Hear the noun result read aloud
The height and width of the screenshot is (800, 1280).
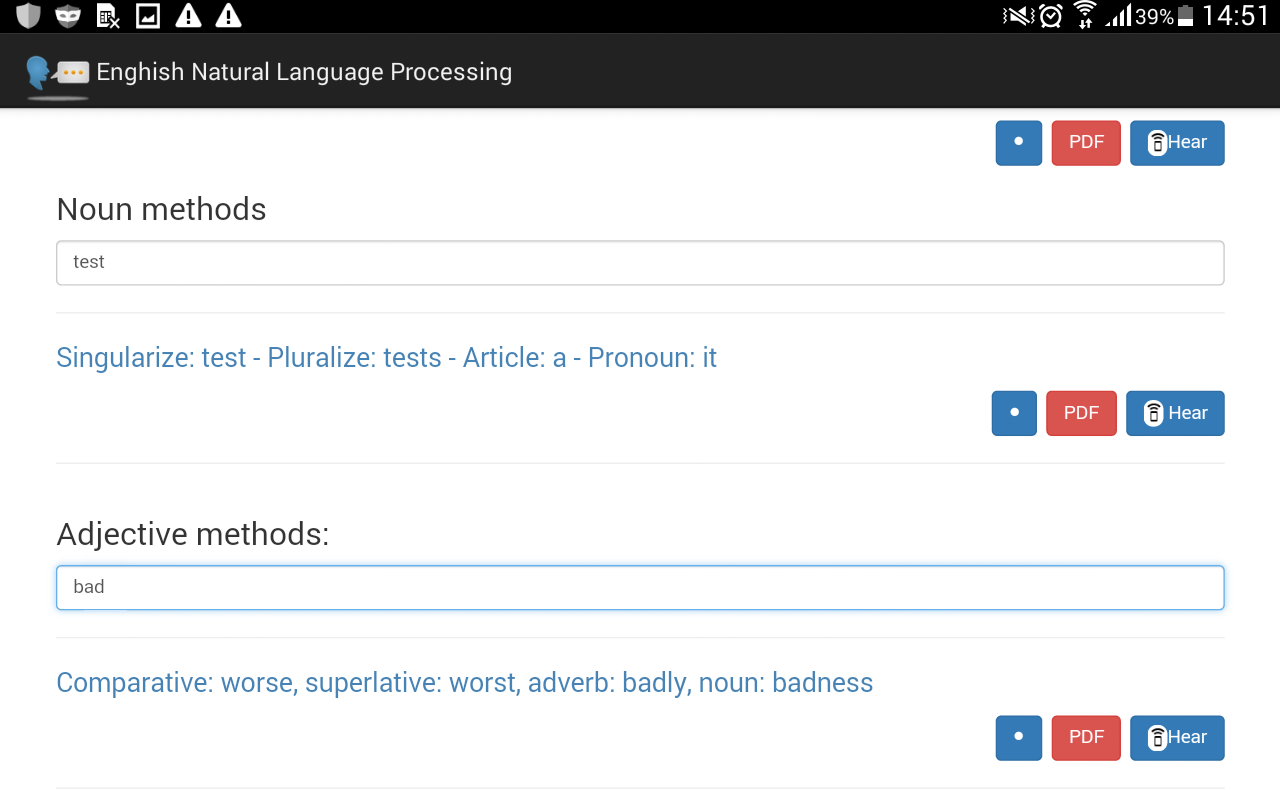point(1175,413)
